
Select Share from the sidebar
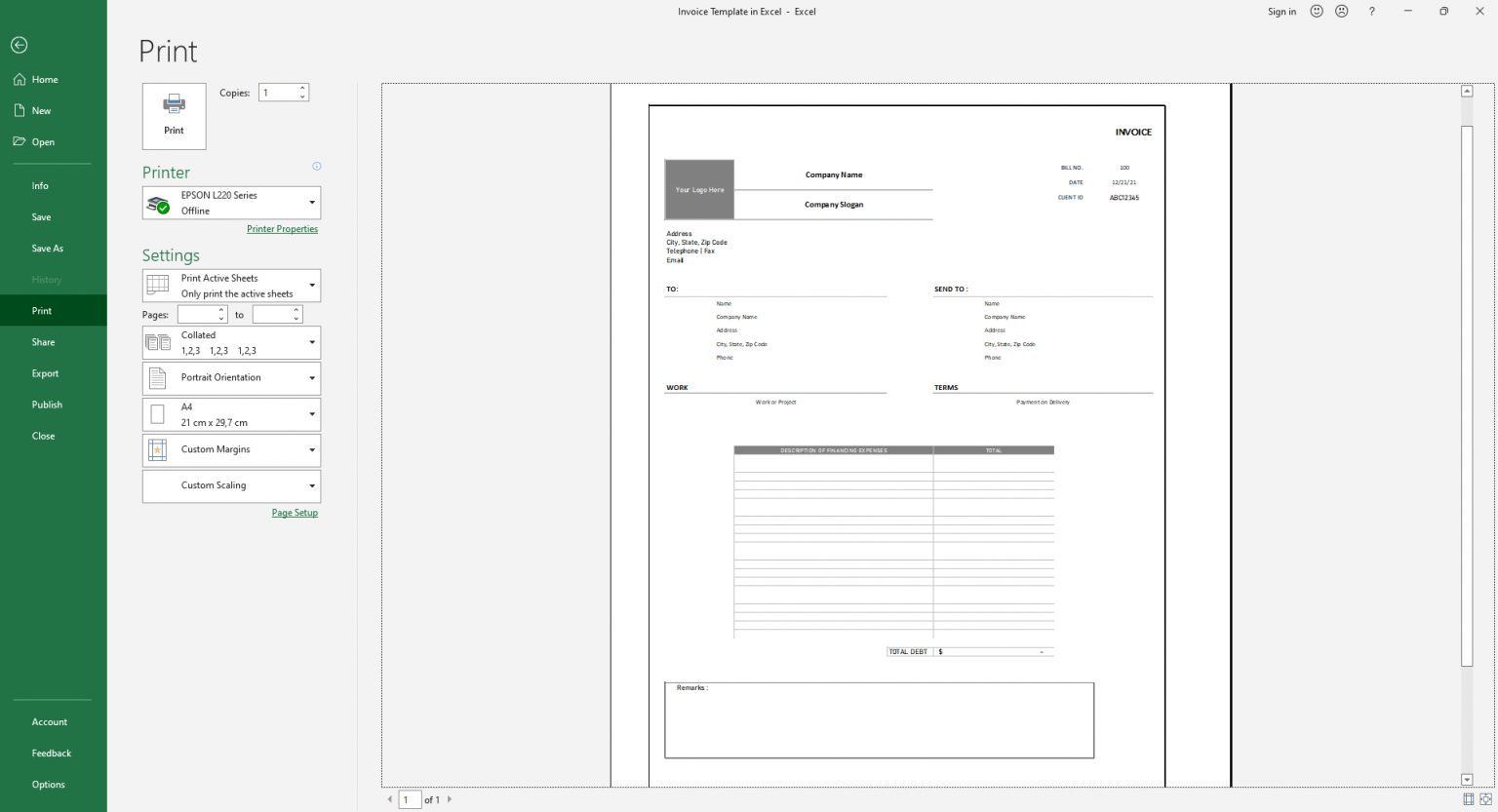[x=43, y=342]
